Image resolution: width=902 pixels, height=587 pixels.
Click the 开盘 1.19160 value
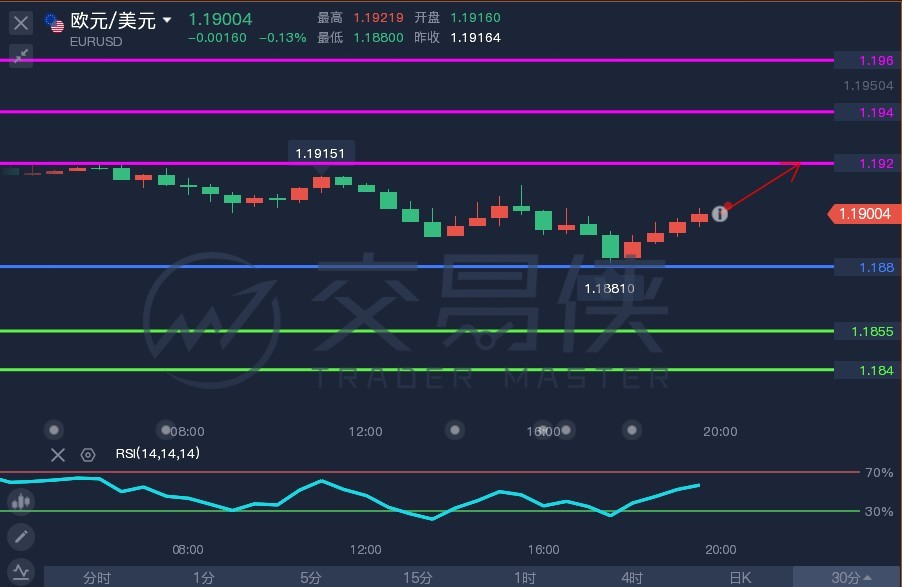pyautogui.click(x=475, y=18)
